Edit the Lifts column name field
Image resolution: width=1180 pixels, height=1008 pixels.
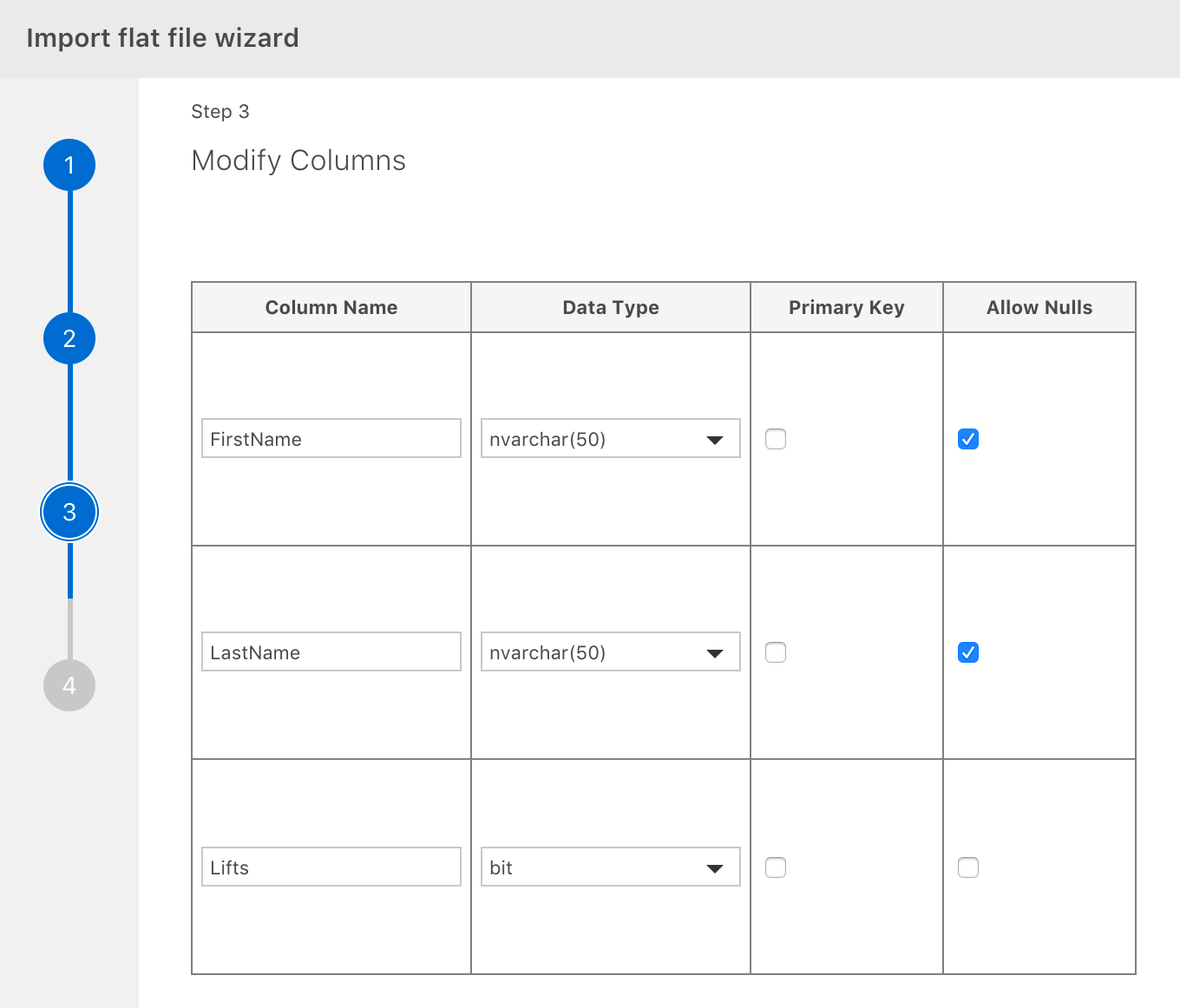tap(331, 867)
